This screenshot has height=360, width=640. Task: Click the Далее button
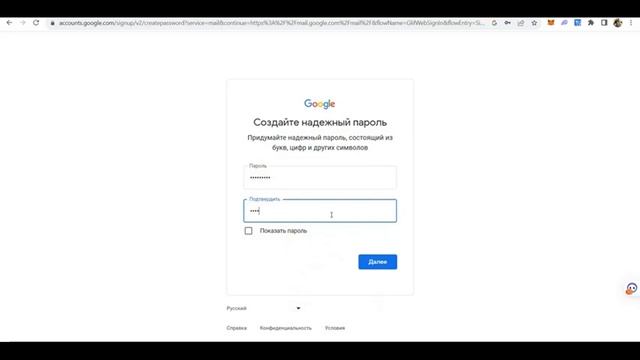[378, 262]
